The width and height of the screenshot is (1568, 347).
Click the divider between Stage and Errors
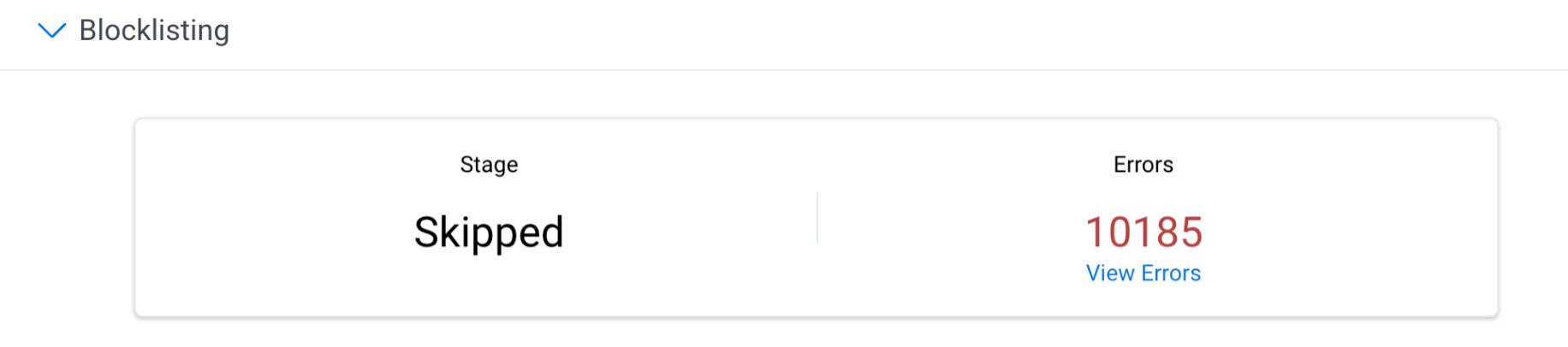point(817,218)
